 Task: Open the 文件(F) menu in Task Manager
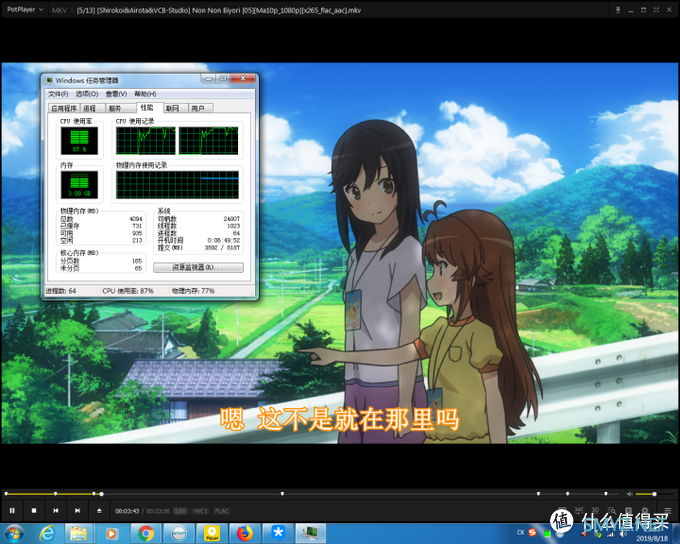[58, 94]
